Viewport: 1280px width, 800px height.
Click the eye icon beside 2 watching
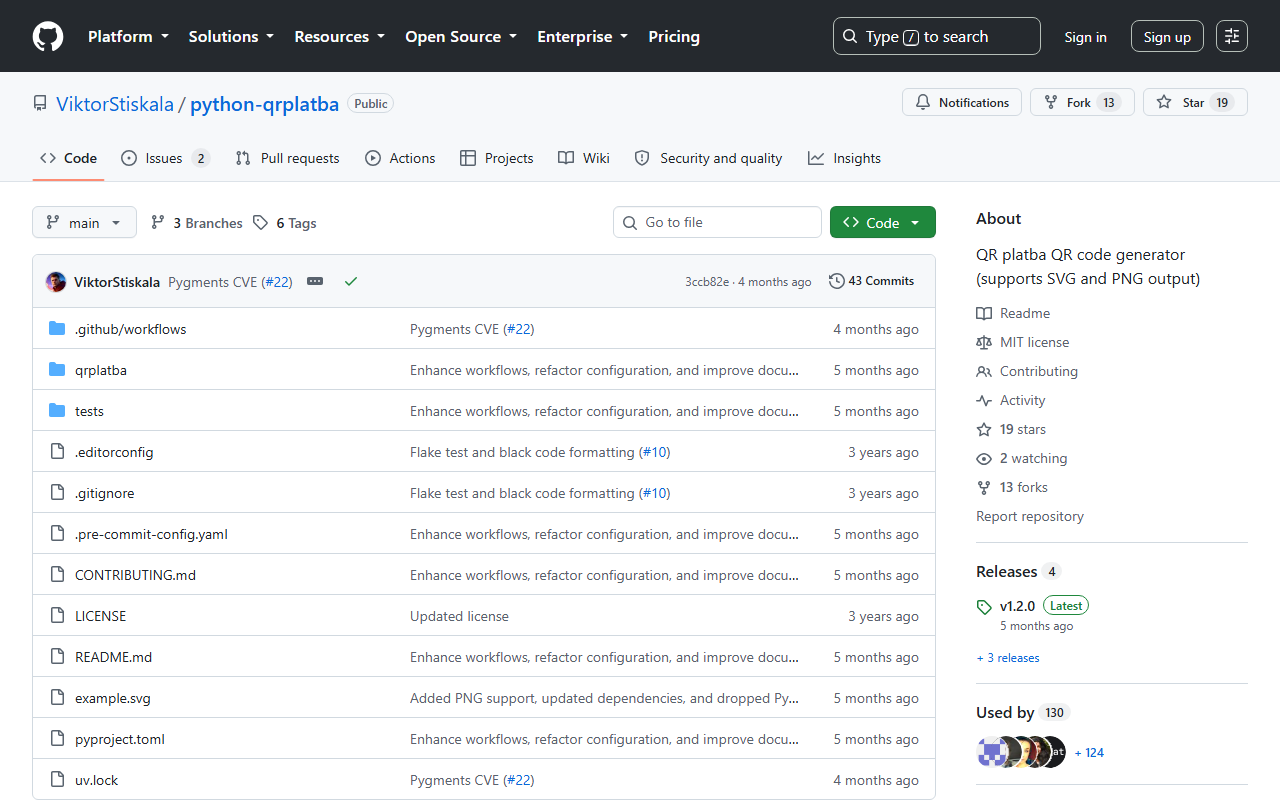coord(984,458)
